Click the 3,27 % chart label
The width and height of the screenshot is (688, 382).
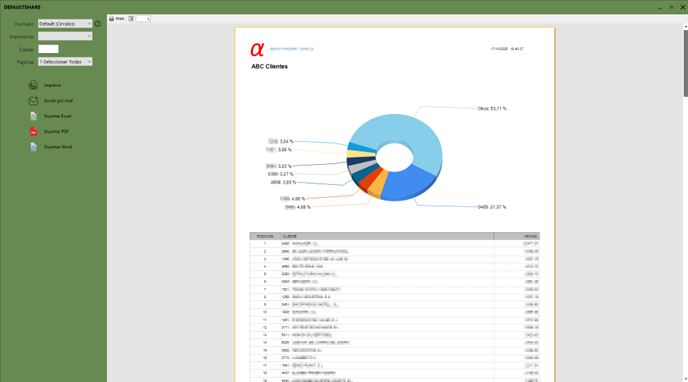tap(280, 174)
